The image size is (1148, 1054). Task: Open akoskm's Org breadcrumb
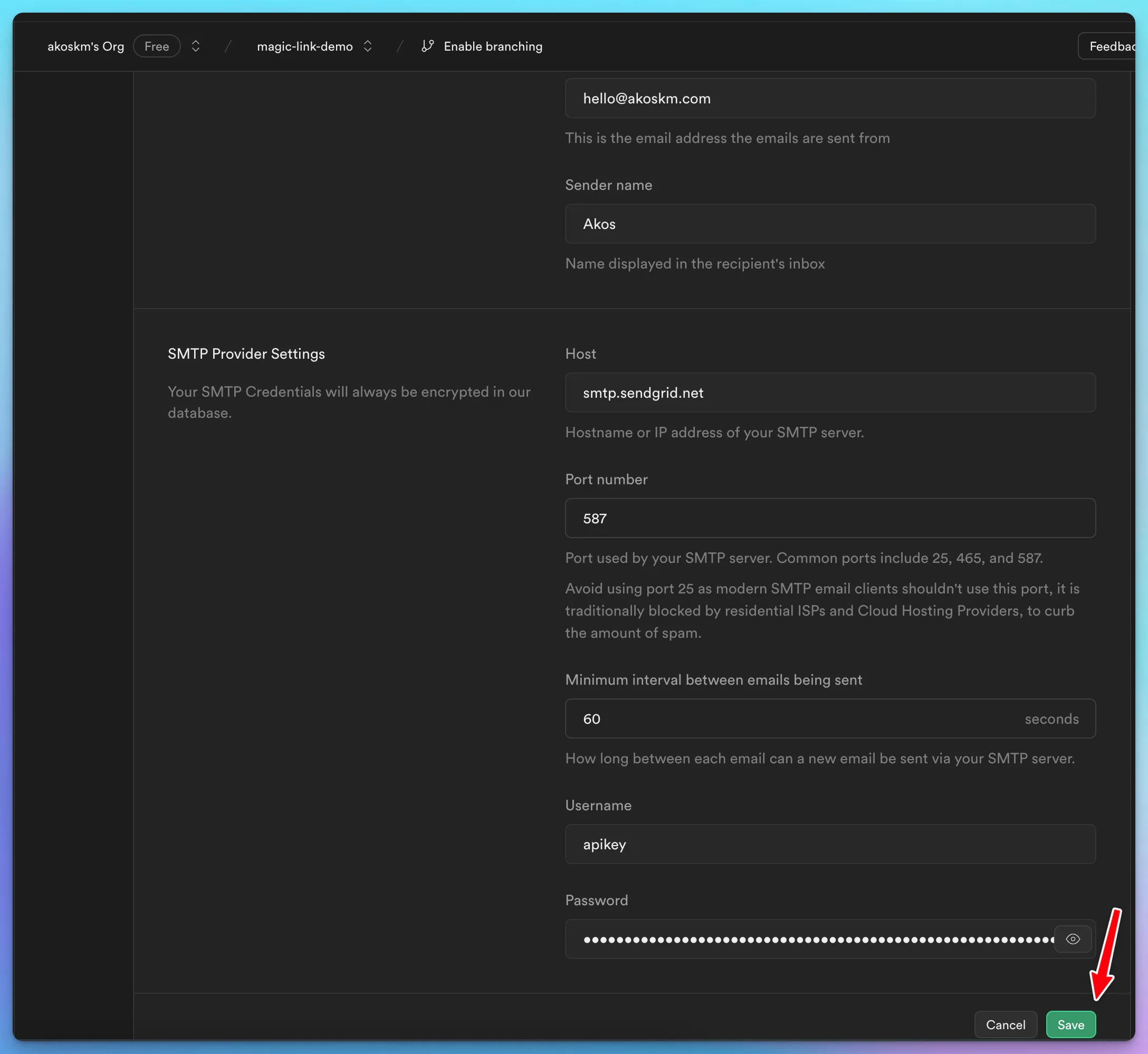pyautogui.click(x=85, y=46)
